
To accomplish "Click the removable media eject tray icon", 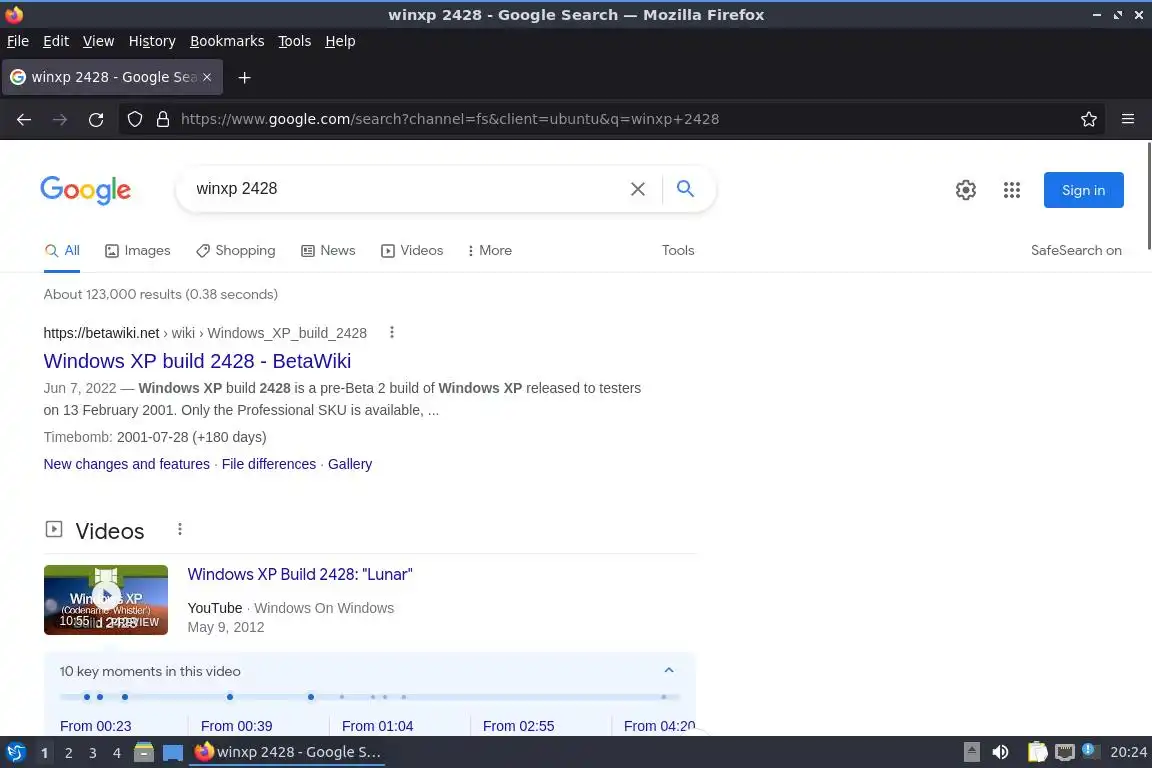I will click(971, 752).
